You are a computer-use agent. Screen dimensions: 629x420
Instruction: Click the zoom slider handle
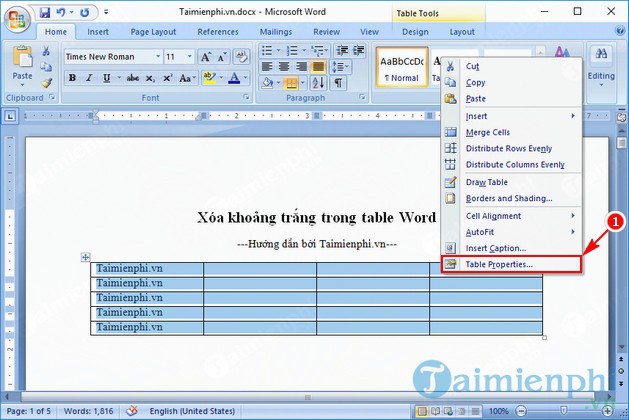click(563, 411)
